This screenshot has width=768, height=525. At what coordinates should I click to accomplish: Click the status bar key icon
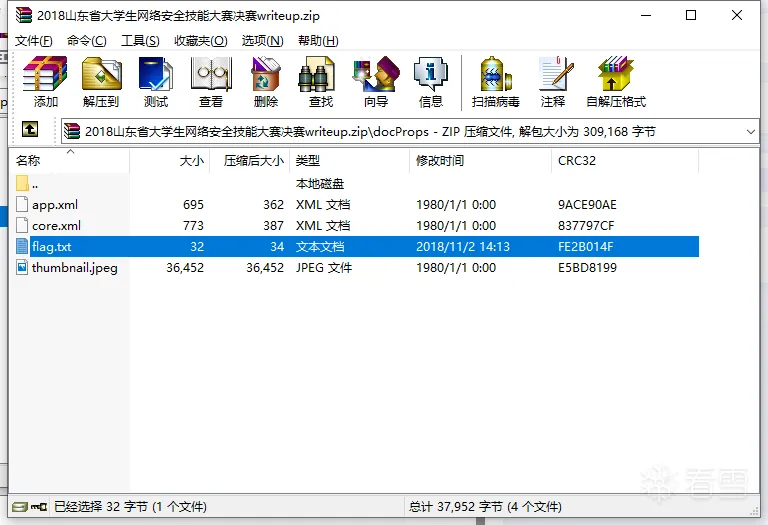(39, 506)
